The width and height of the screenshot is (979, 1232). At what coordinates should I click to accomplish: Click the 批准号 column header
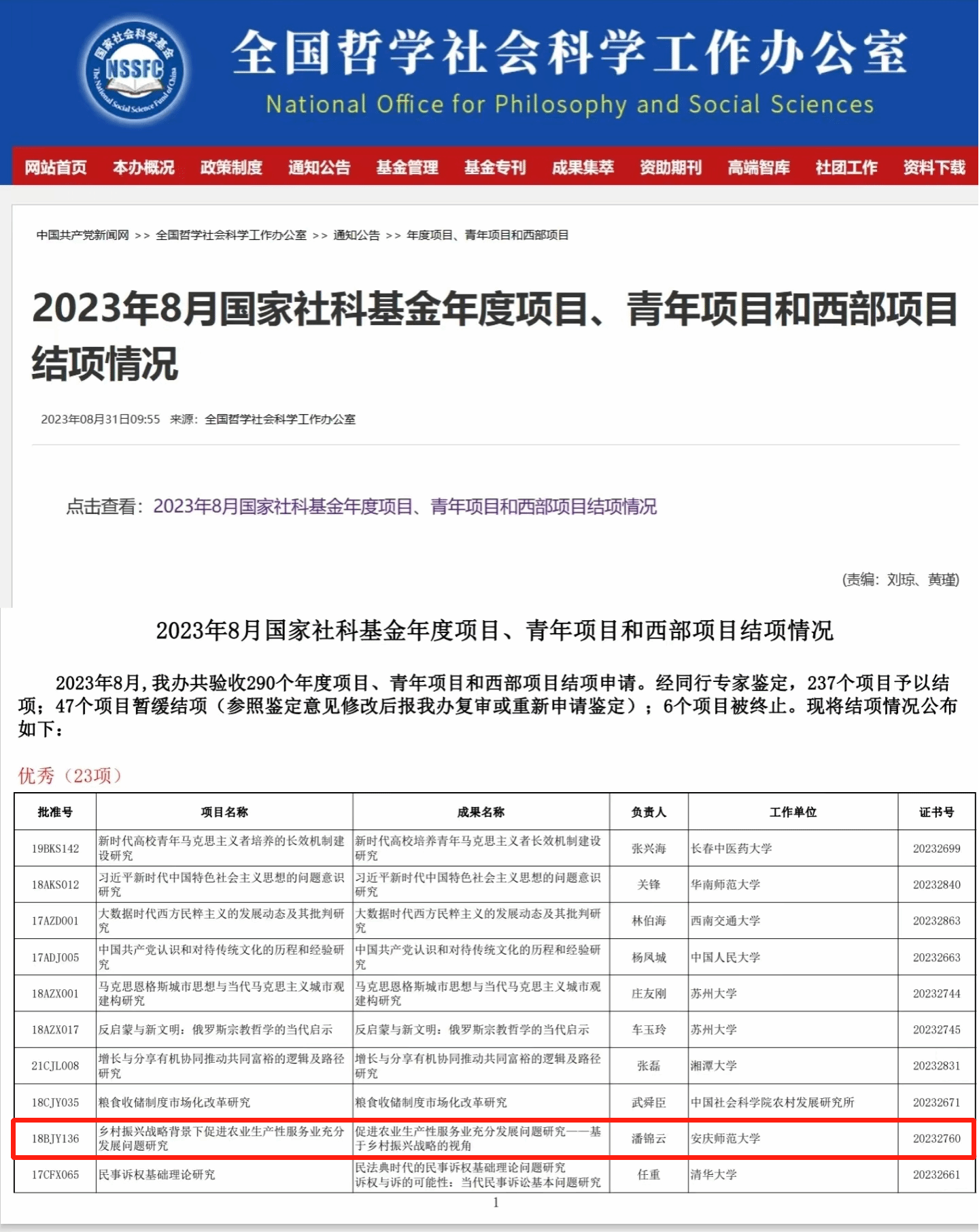coord(55,812)
